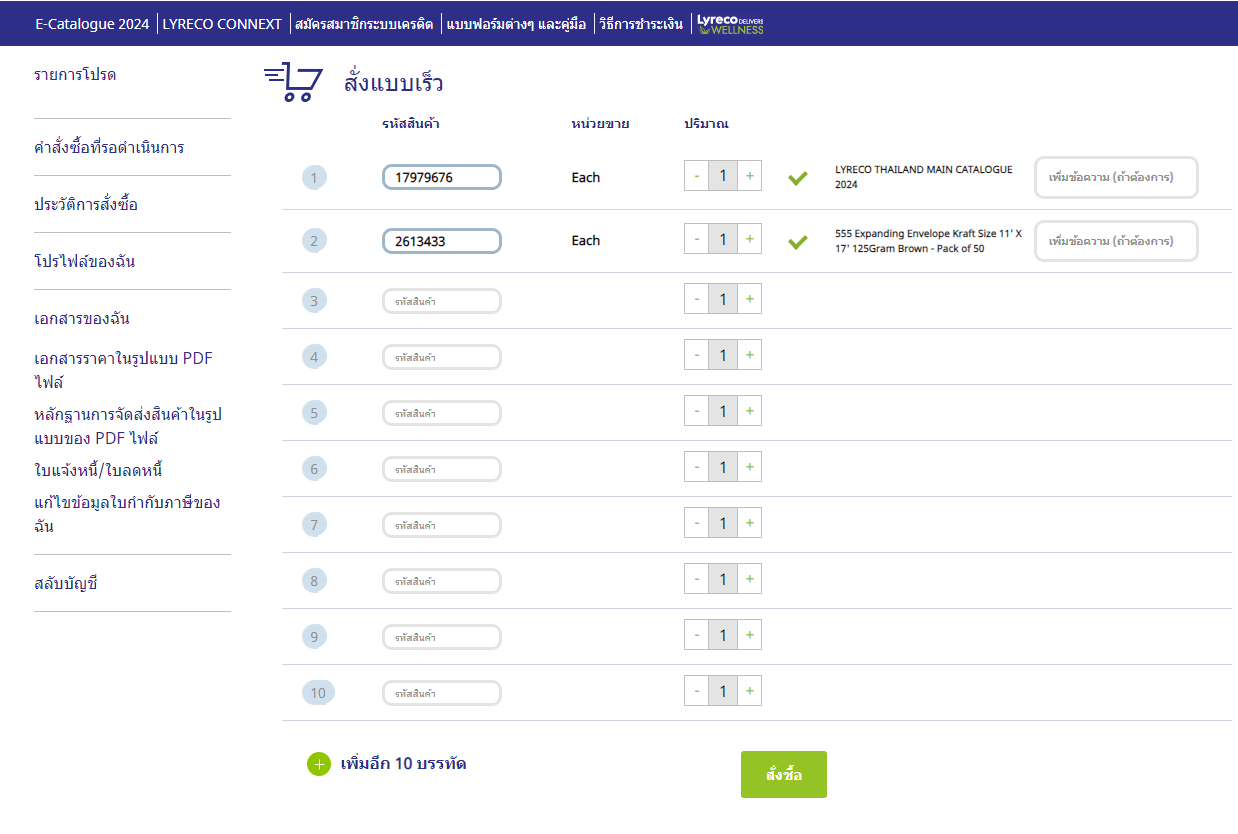The height and width of the screenshot is (834, 1238).
Task: Click the สั่งแบบเร็ว page heading
Action: pos(393,83)
